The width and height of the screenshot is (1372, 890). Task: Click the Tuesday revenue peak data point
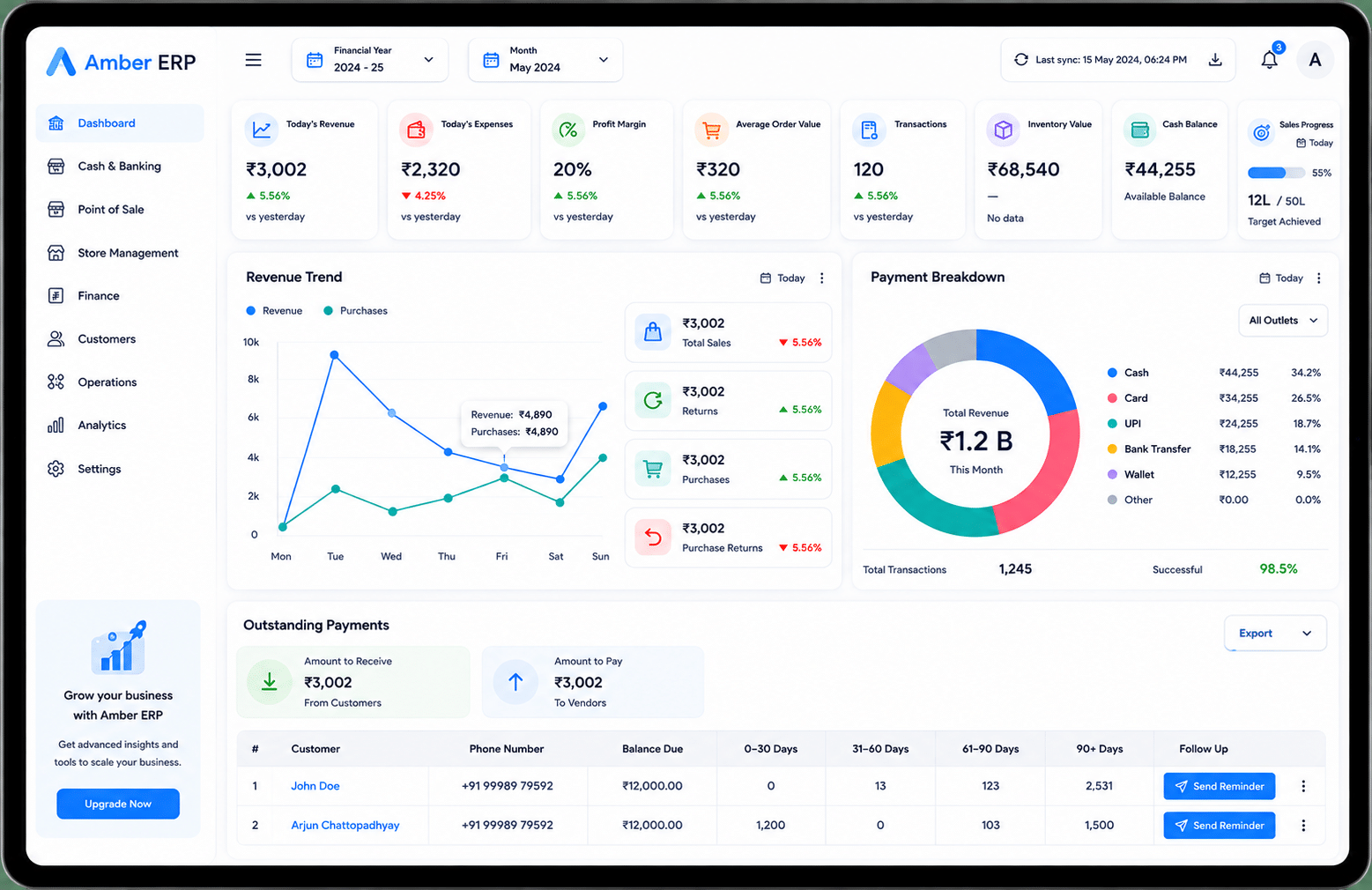pos(335,355)
